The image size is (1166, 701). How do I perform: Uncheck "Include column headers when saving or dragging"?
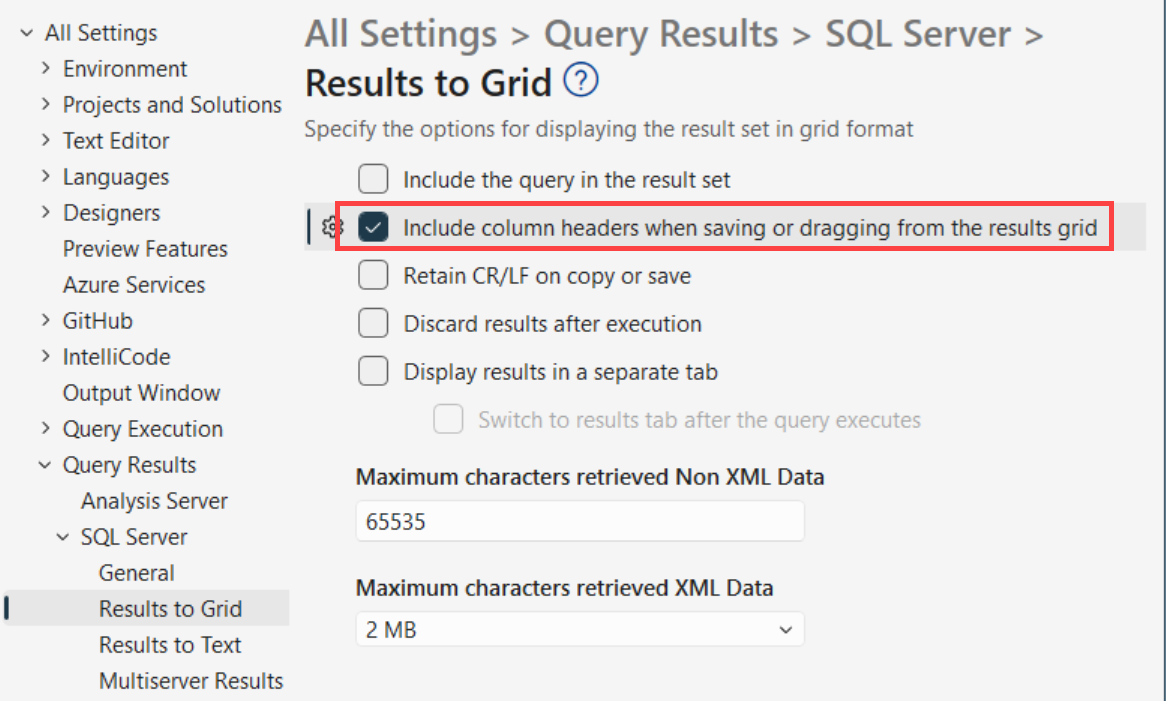(x=373, y=227)
